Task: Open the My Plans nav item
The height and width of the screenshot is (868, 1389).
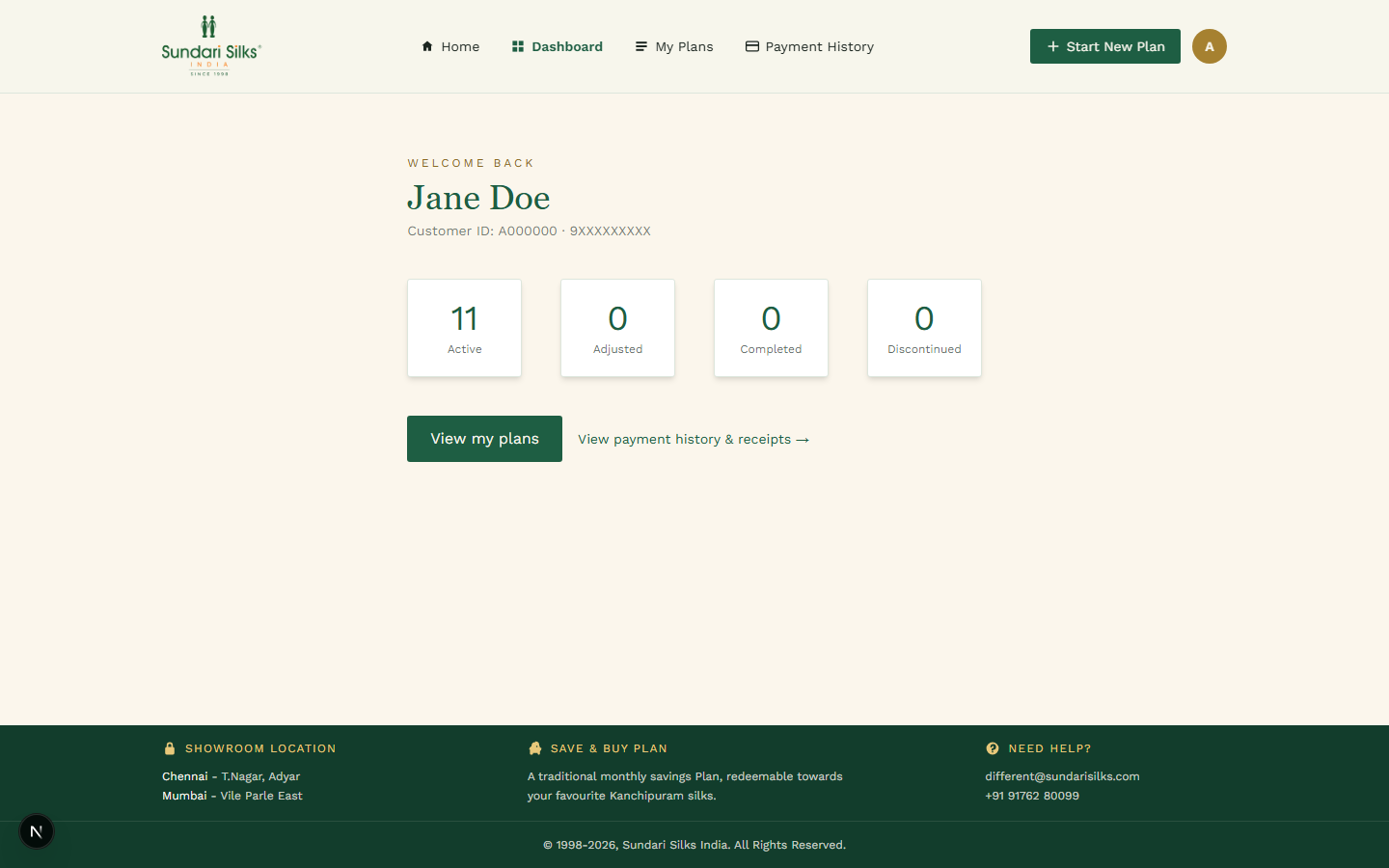Action: (x=674, y=46)
